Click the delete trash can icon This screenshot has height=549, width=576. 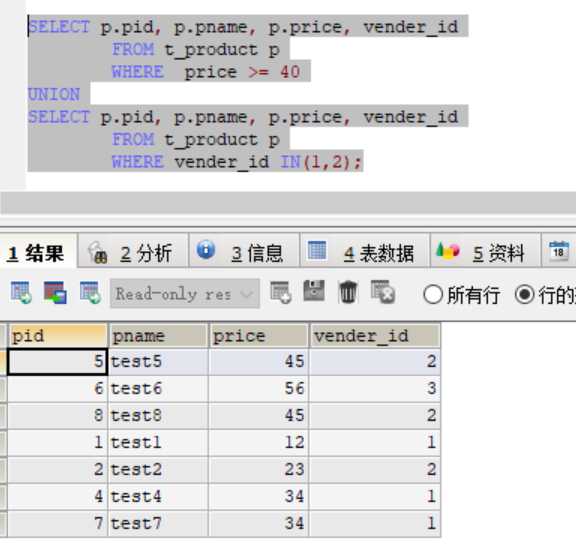(348, 292)
